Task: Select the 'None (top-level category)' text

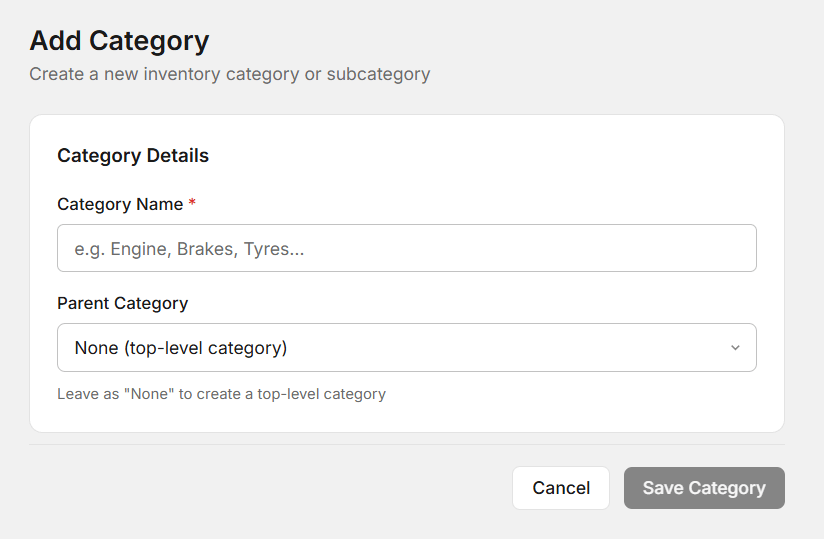Action: click(x=181, y=348)
